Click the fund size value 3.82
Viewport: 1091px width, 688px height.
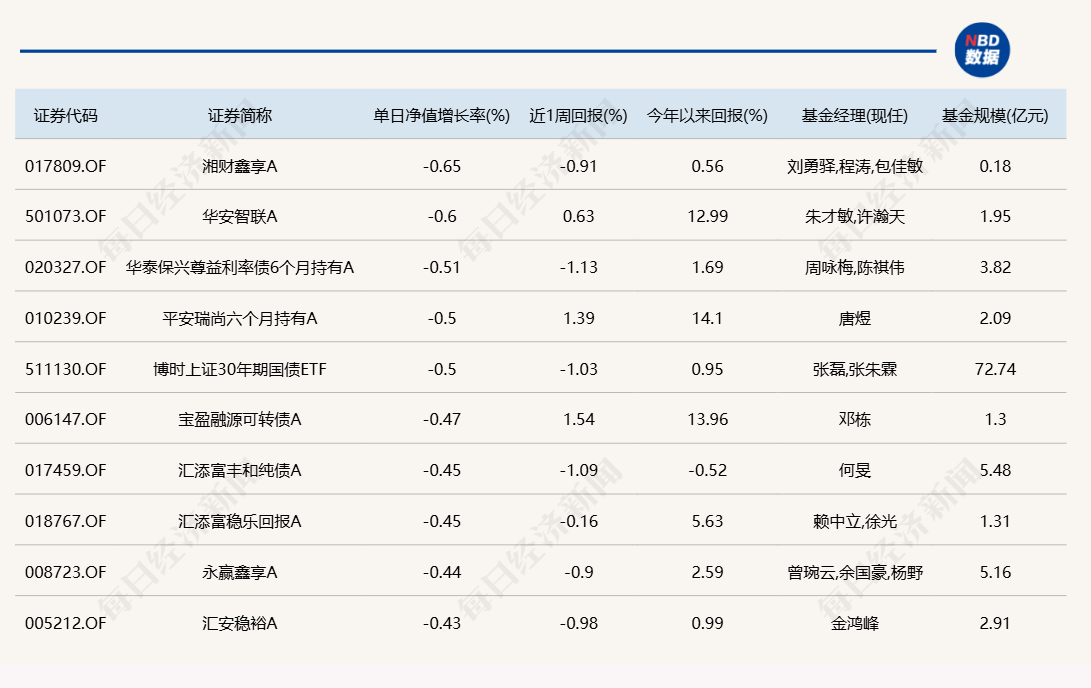pos(995,267)
